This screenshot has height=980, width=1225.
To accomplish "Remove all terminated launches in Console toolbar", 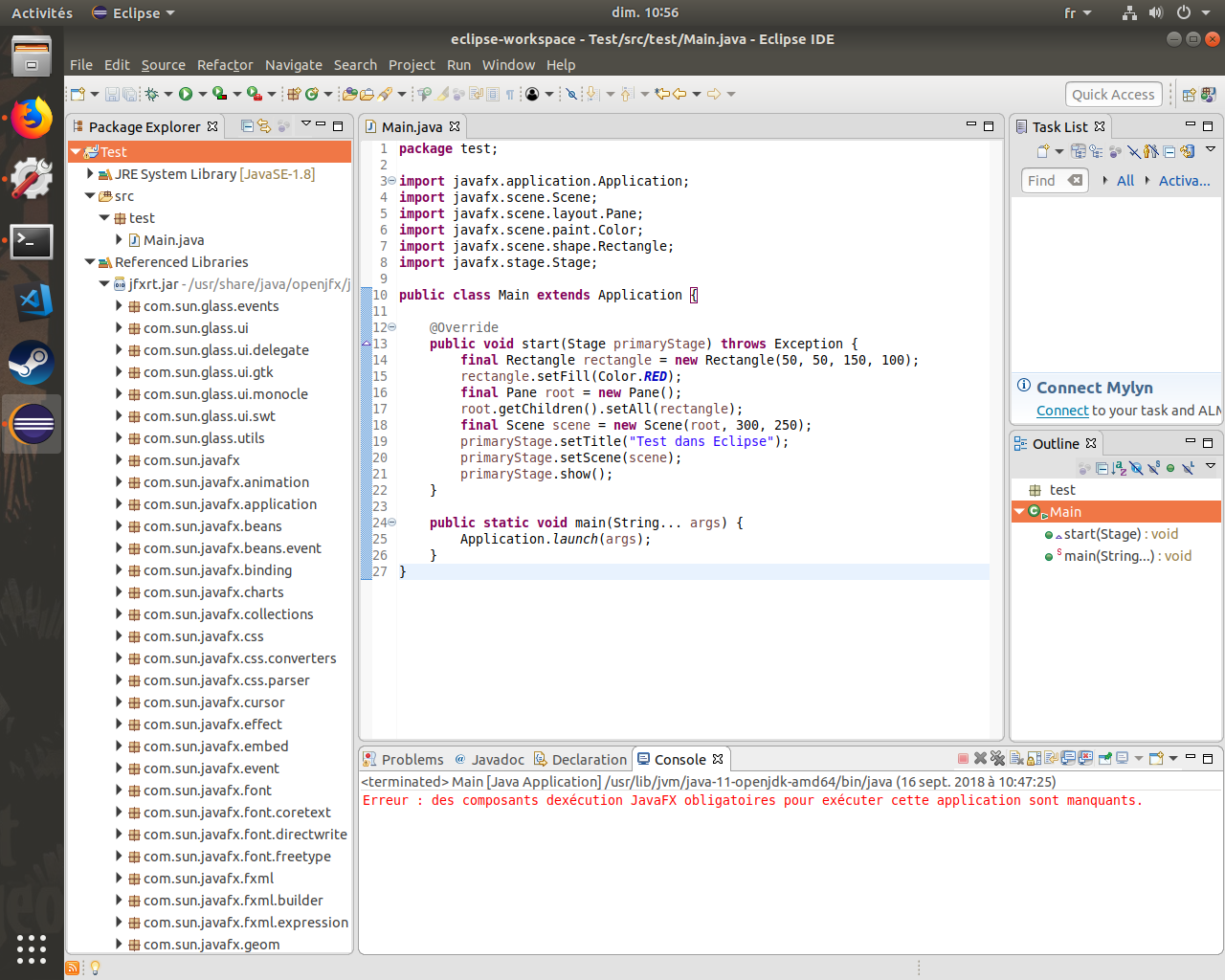I will tap(997, 758).
